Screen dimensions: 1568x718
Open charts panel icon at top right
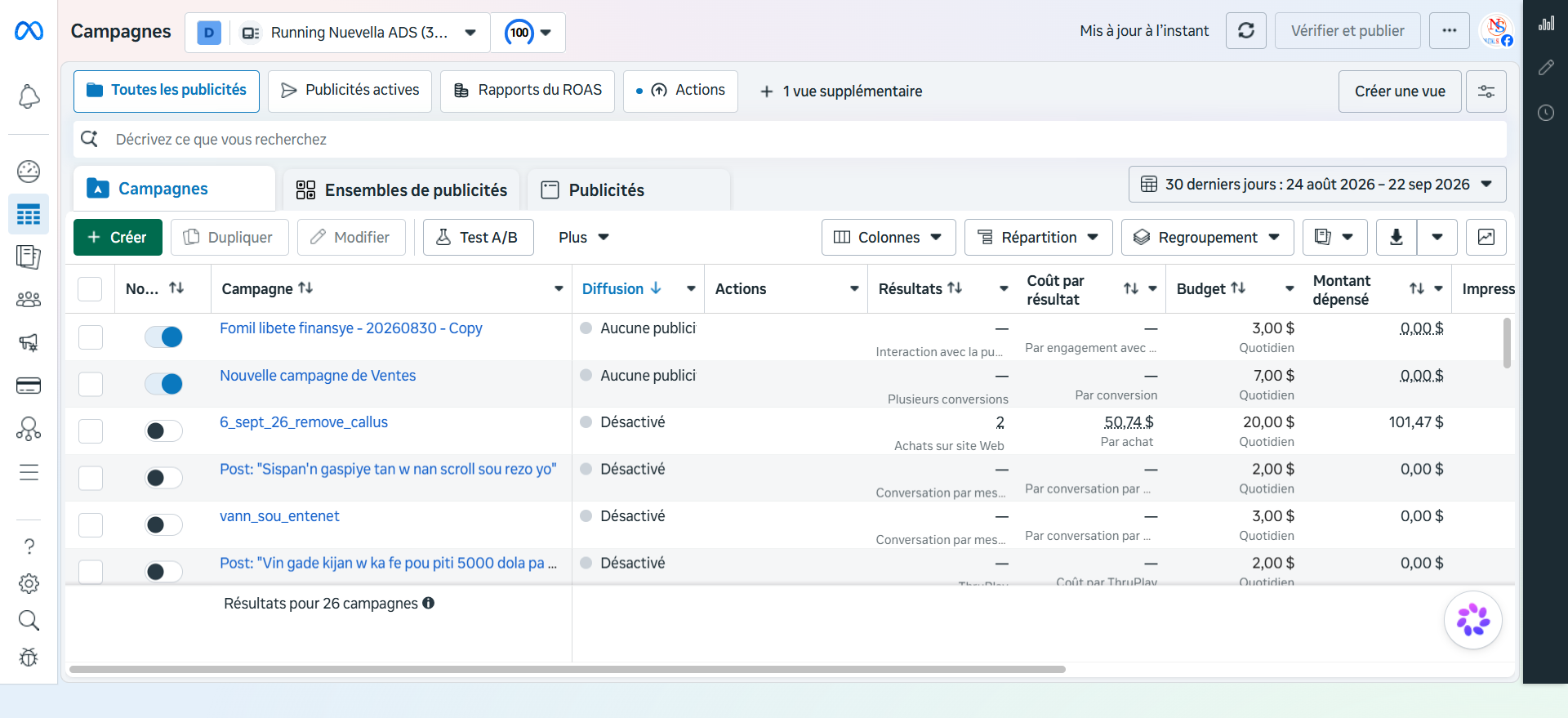pyautogui.click(x=1546, y=24)
